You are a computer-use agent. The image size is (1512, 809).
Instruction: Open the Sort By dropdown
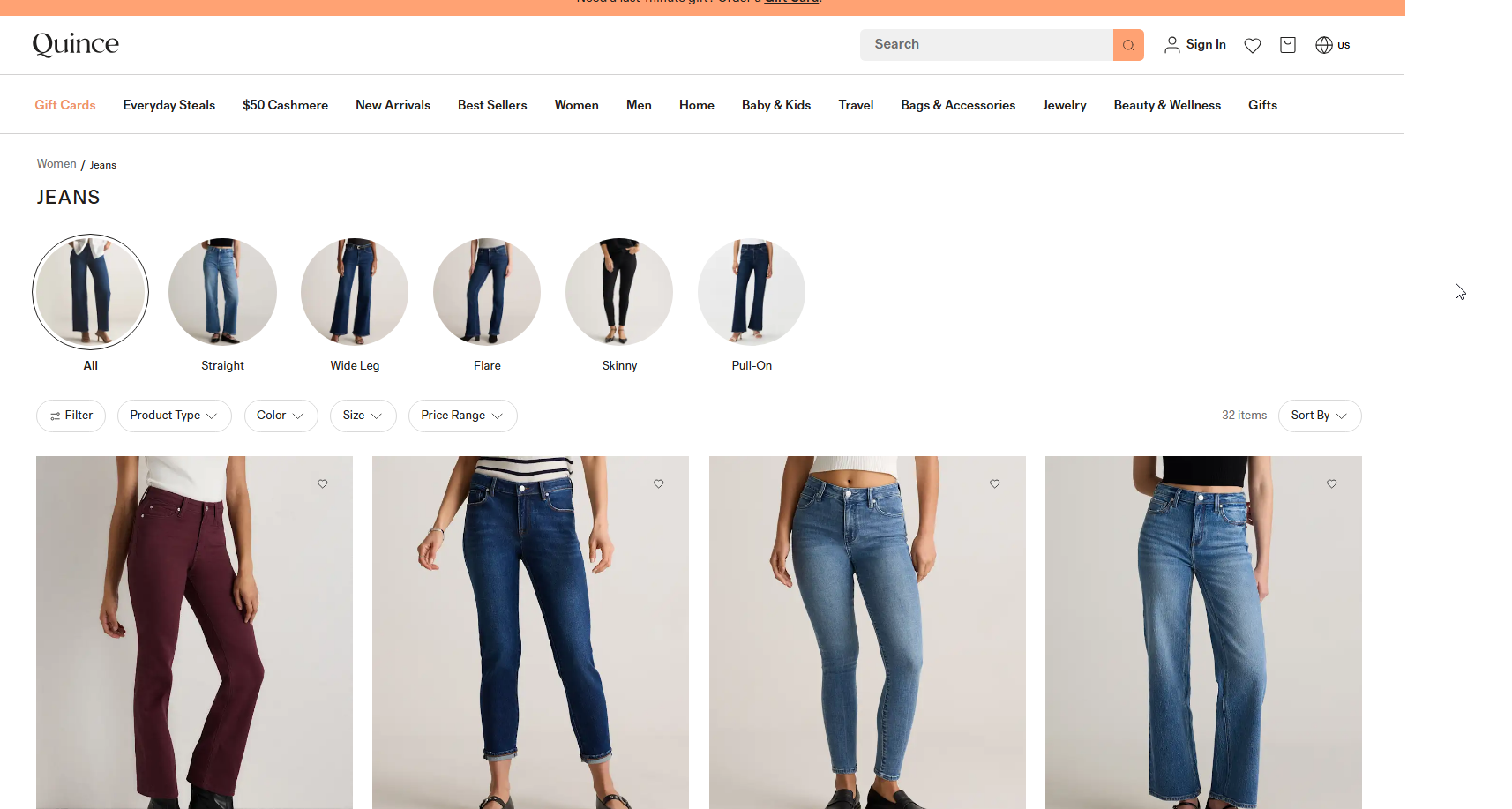(1320, 416)
